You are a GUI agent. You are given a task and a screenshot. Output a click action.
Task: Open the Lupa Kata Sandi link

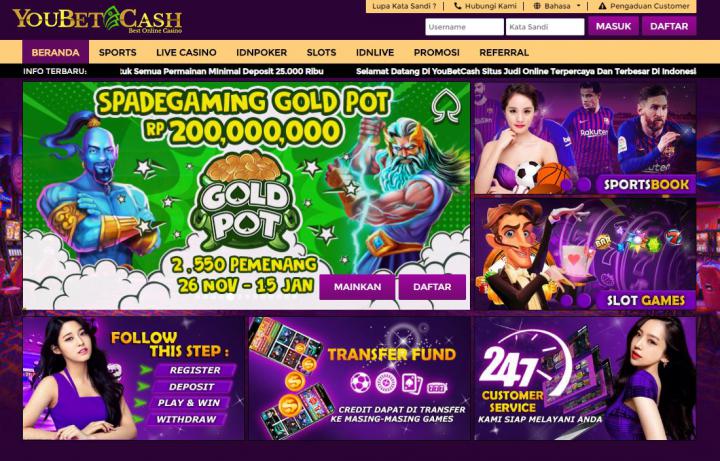pyautogui.click(x=404, y=6)
